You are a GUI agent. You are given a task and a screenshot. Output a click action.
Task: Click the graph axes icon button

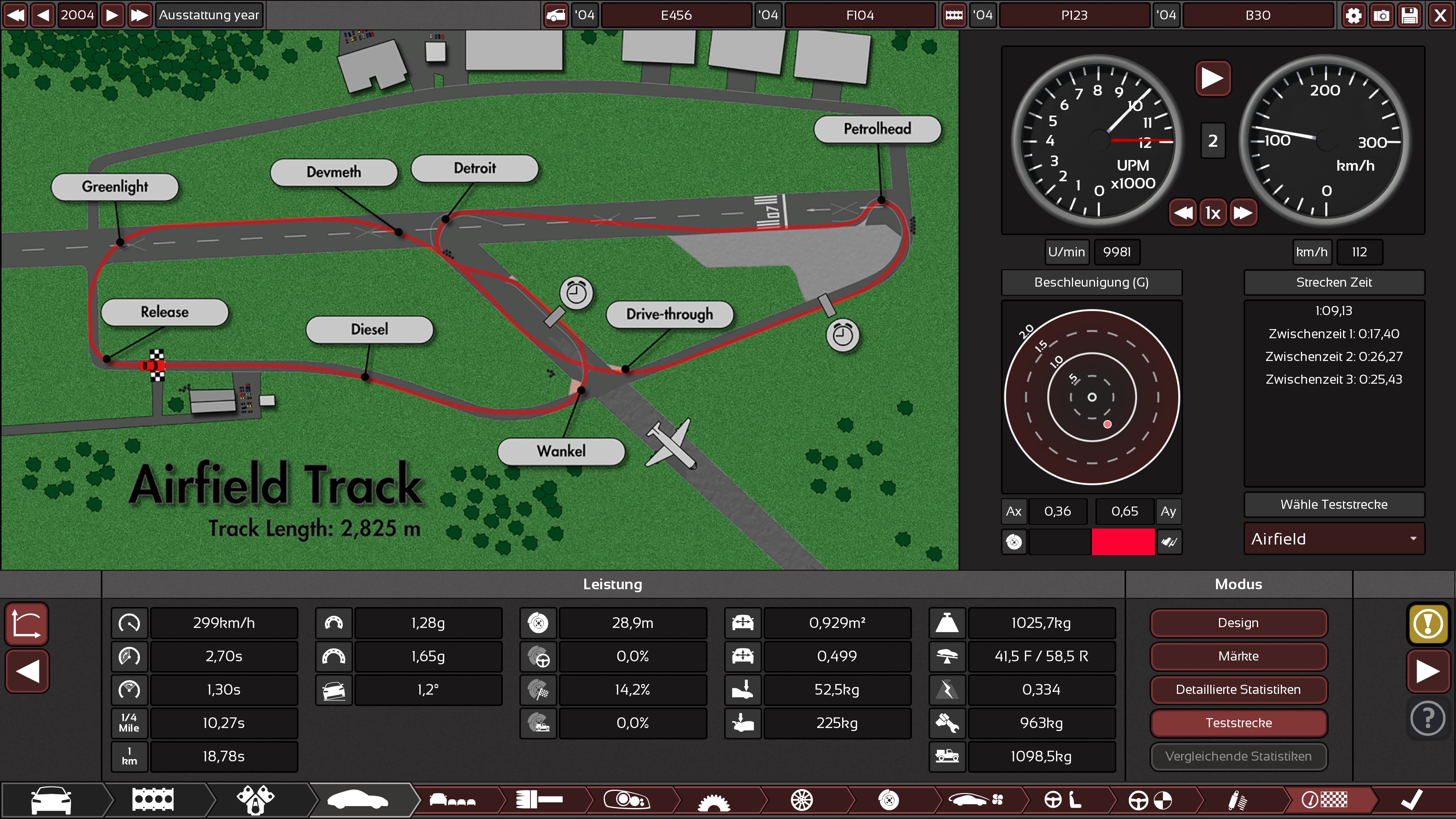click(27, 623)
